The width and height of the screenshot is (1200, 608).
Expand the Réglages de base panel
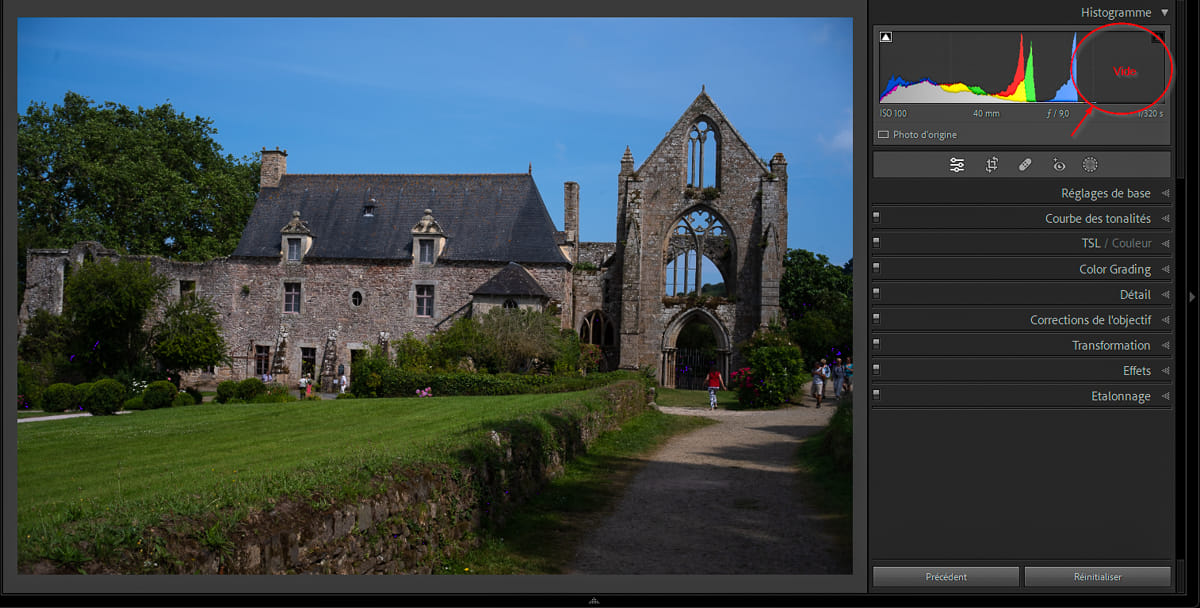tap(1105, 194)
